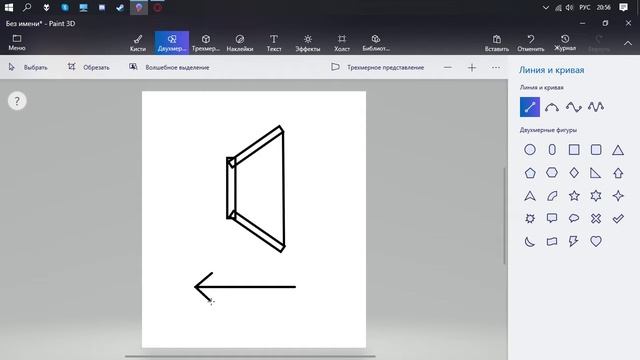
Task: Activate the Выбрать select tool
Action: (x=28, y=67)
